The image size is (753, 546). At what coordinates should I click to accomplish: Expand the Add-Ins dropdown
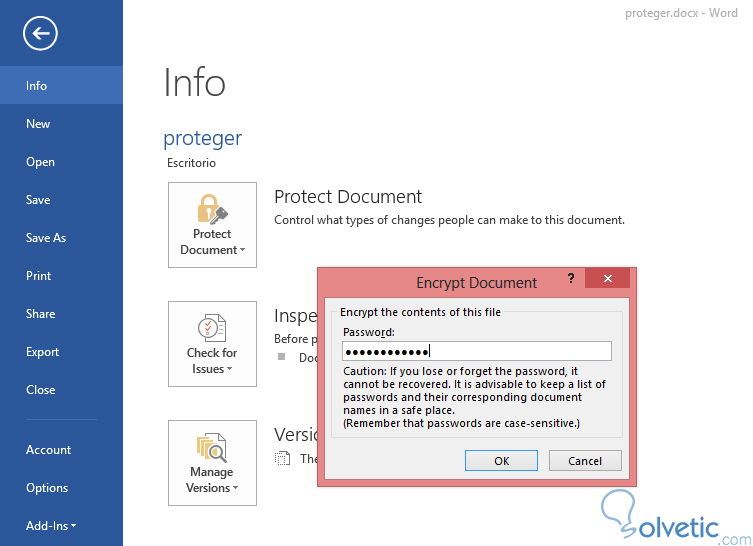coord(61,526)
